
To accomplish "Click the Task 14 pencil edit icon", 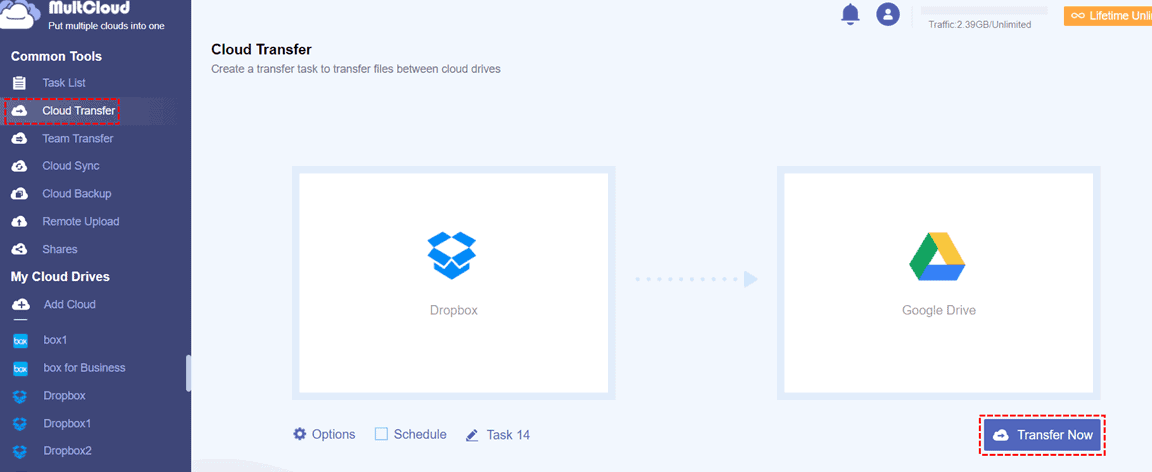I will click(x=472, y=435).
